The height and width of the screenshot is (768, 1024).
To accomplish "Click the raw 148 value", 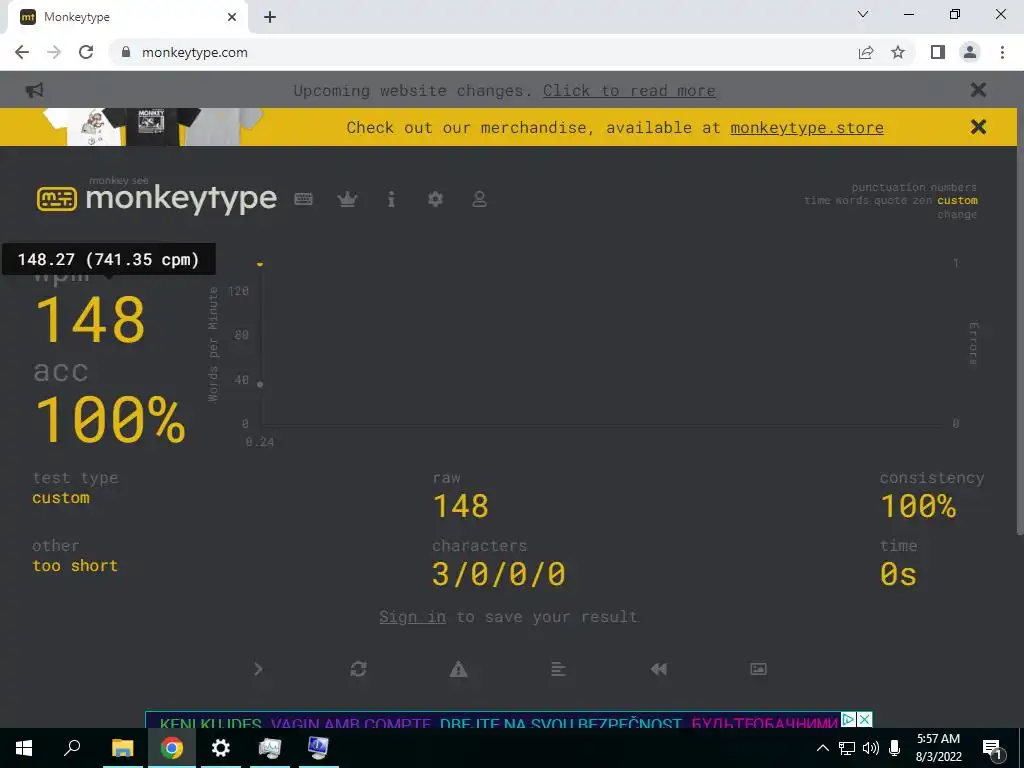I will [x=460, y=506].
